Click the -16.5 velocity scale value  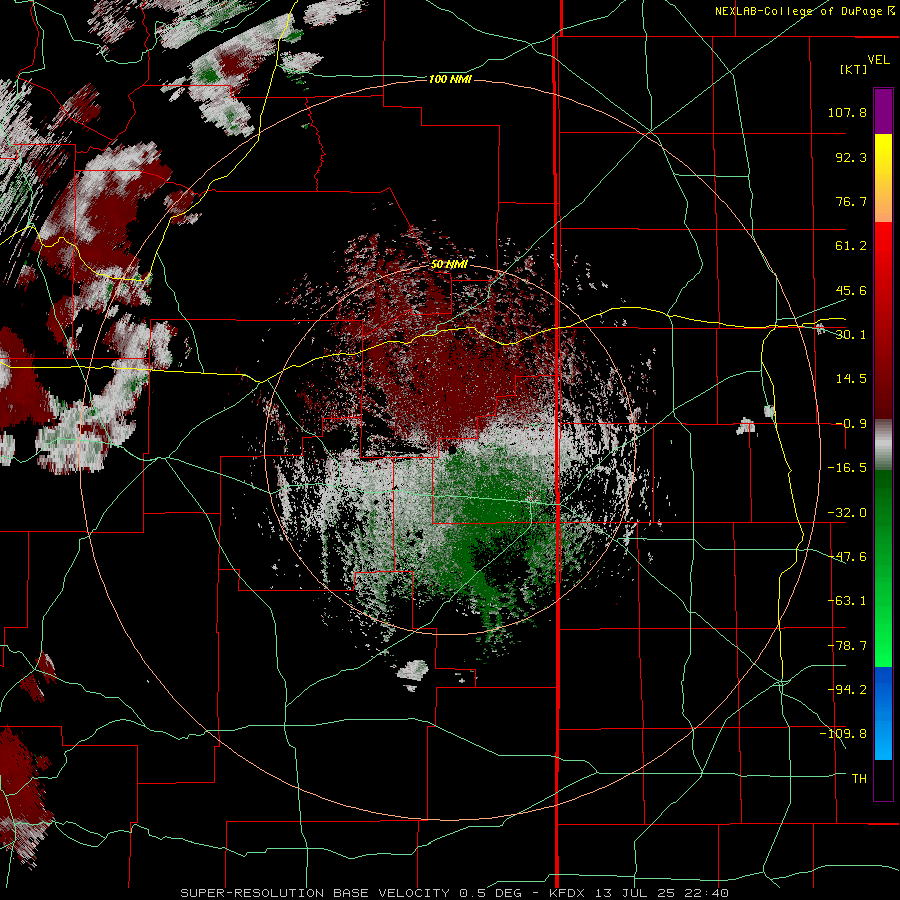(x=847, y=468)
